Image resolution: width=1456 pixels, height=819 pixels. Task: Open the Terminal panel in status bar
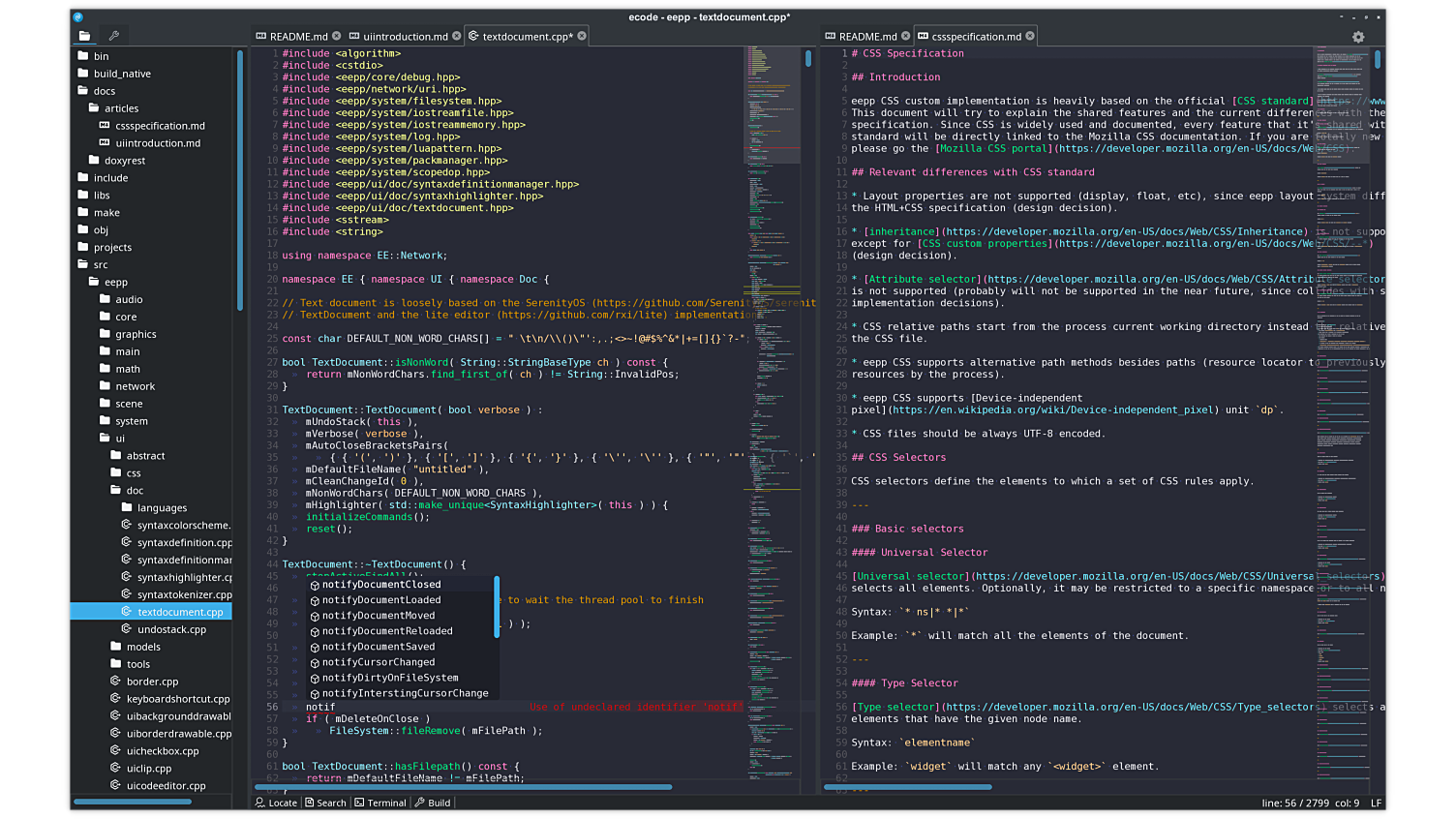coord(380,803)
